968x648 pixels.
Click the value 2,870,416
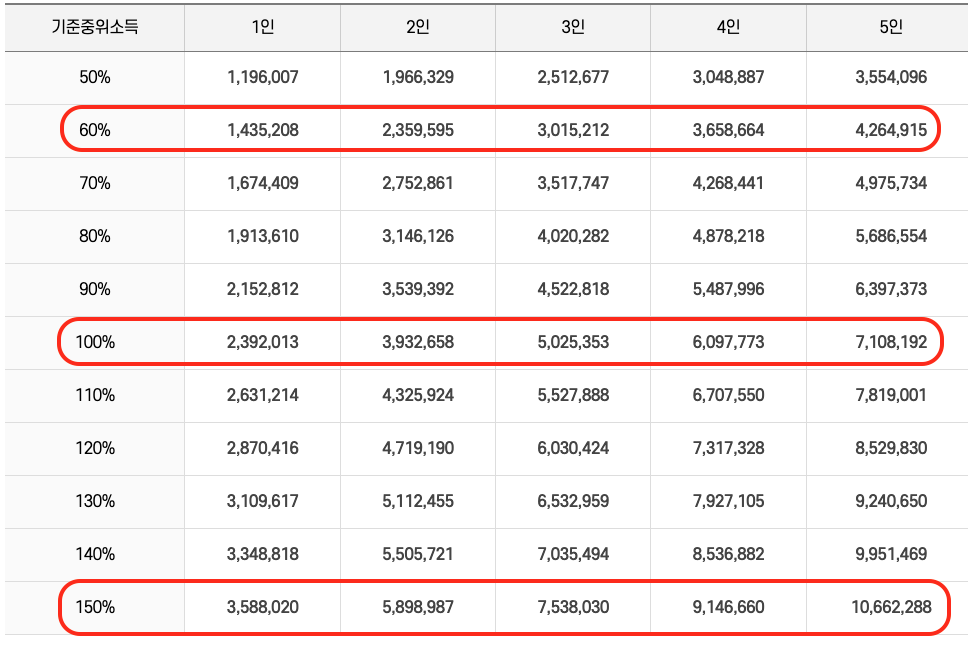tap(263, 448)
